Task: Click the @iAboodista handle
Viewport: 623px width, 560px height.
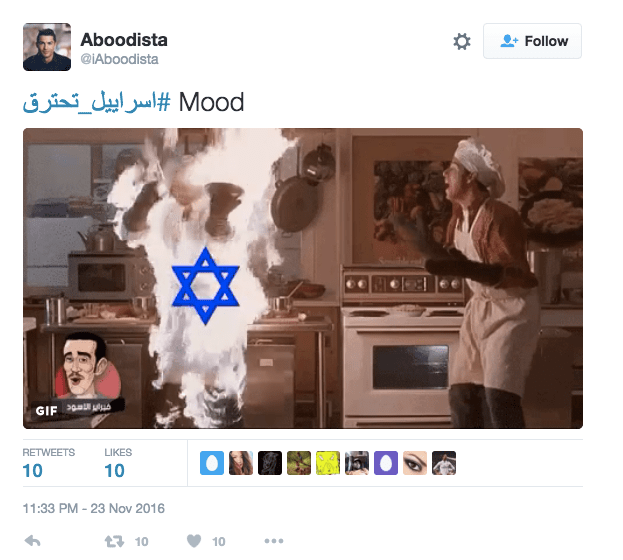Action: coord(120,59)
